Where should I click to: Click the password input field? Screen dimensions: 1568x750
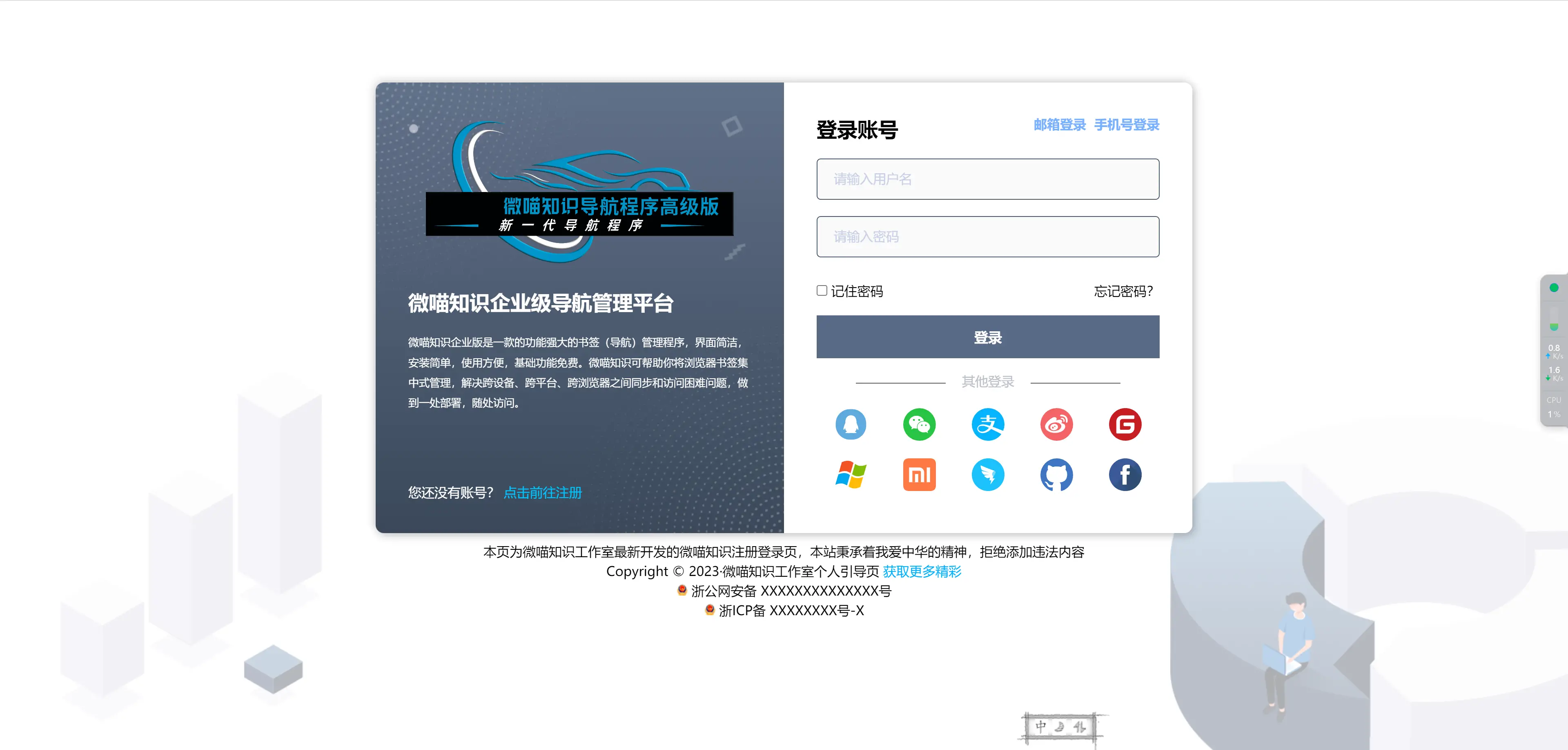click(987, 236)
